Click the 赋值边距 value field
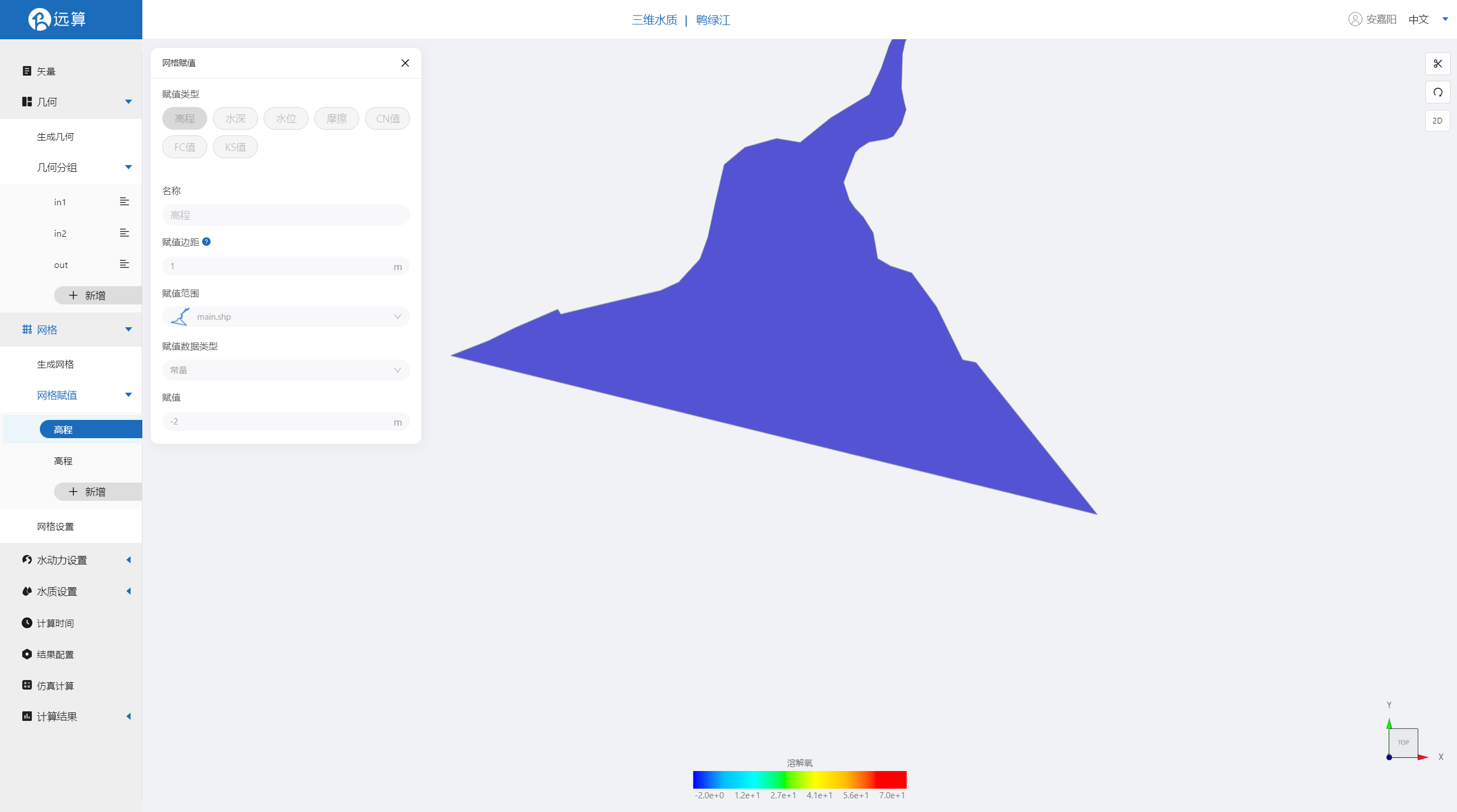The width and height of the screenshot is (1457, 812). (286, 266)
